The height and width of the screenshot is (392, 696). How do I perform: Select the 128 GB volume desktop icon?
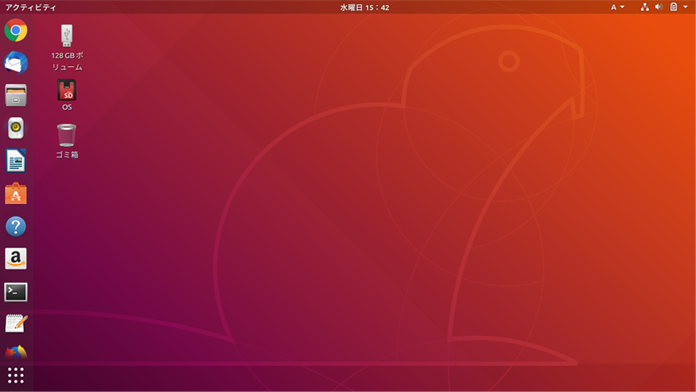pos(67,48)
